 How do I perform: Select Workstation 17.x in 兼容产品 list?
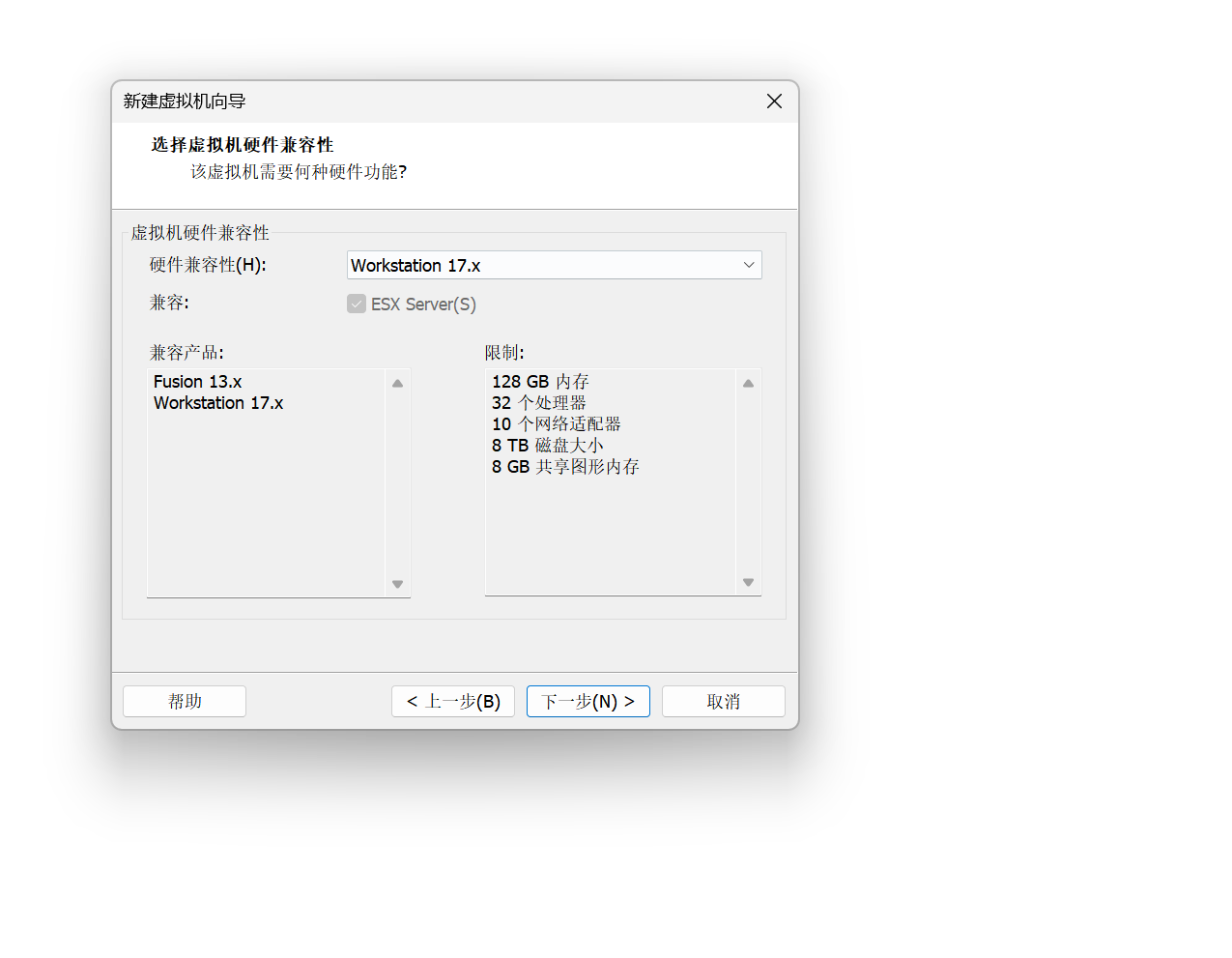(x=218, y=403)
